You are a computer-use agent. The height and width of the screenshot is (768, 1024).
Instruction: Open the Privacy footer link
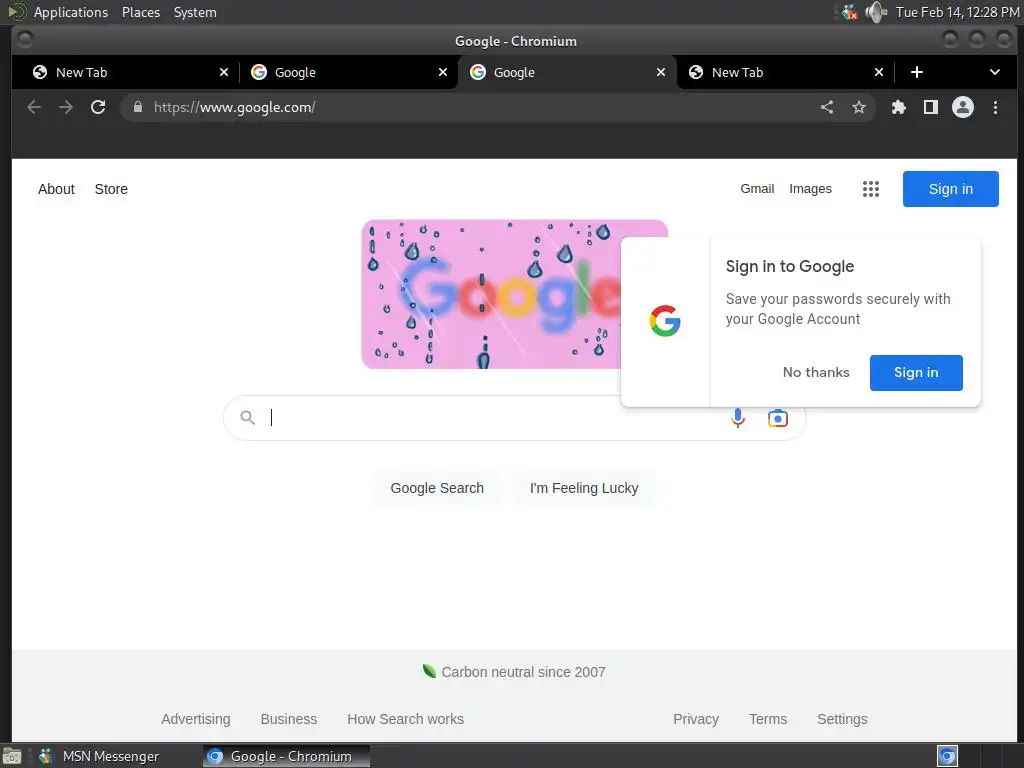pyautogui.click(x=696, y=719)
